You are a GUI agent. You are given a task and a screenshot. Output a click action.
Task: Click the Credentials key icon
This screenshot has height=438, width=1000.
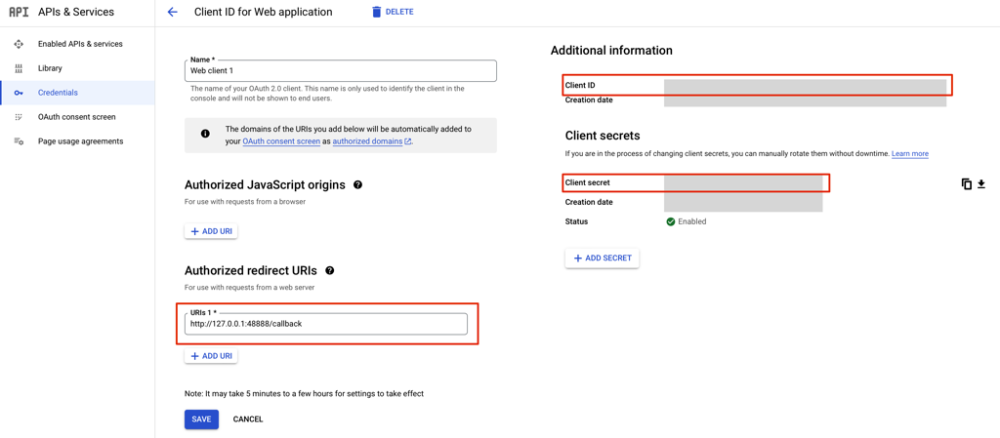tap(18, 92)
